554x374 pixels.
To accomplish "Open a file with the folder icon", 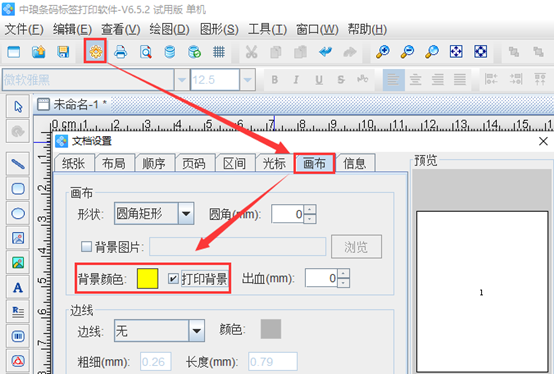I will pos(39,52).
